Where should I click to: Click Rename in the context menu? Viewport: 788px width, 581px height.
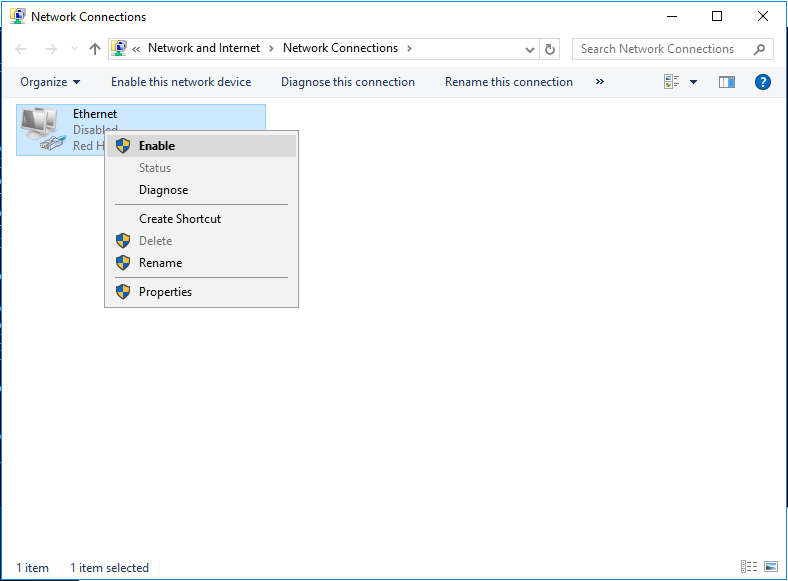[160, 263]
